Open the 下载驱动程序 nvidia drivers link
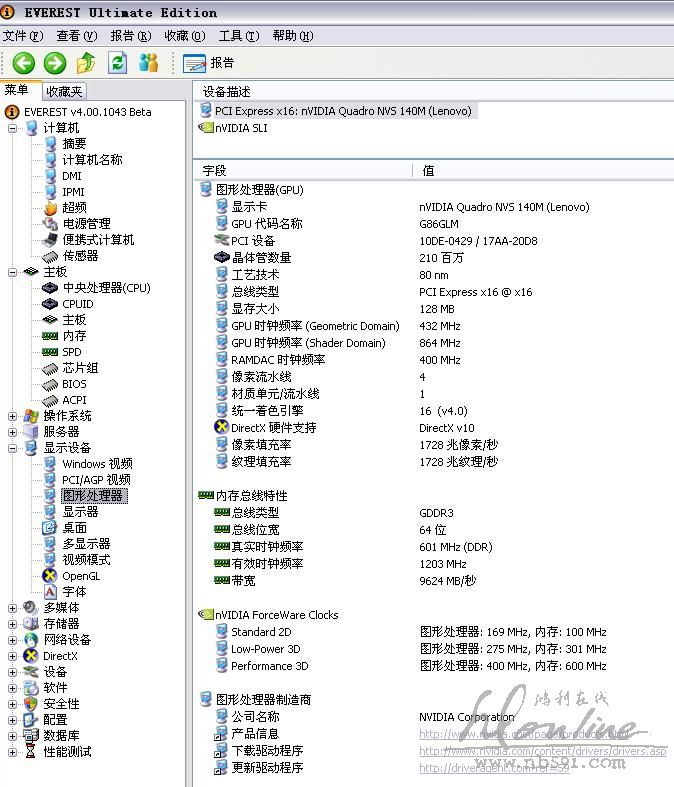This screenshot has height=787, width=674. click(542, 751)
